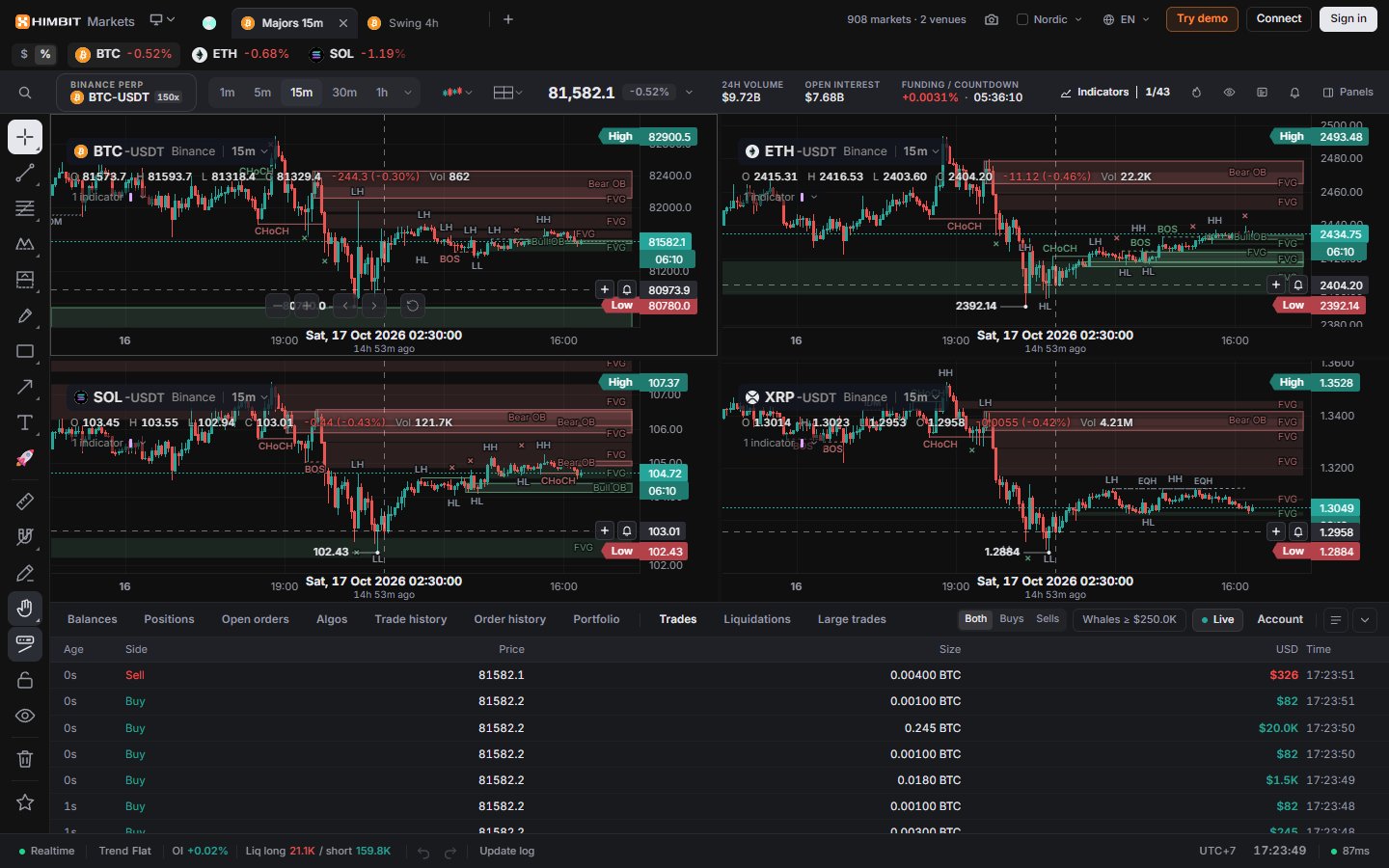Open alerts bell in chart toolbar
This screenshot has height=868, width=1389.
(x=1294, y=93)
